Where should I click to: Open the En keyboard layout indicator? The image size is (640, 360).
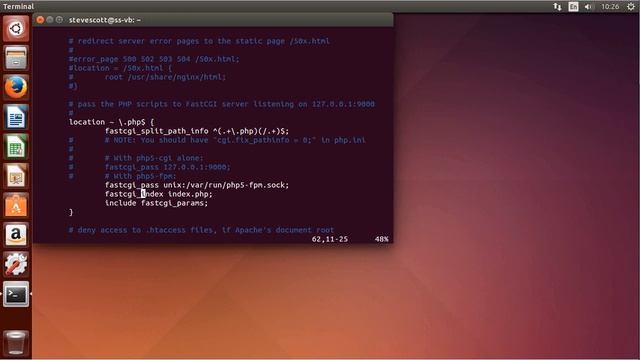click(x=573, y=7)
